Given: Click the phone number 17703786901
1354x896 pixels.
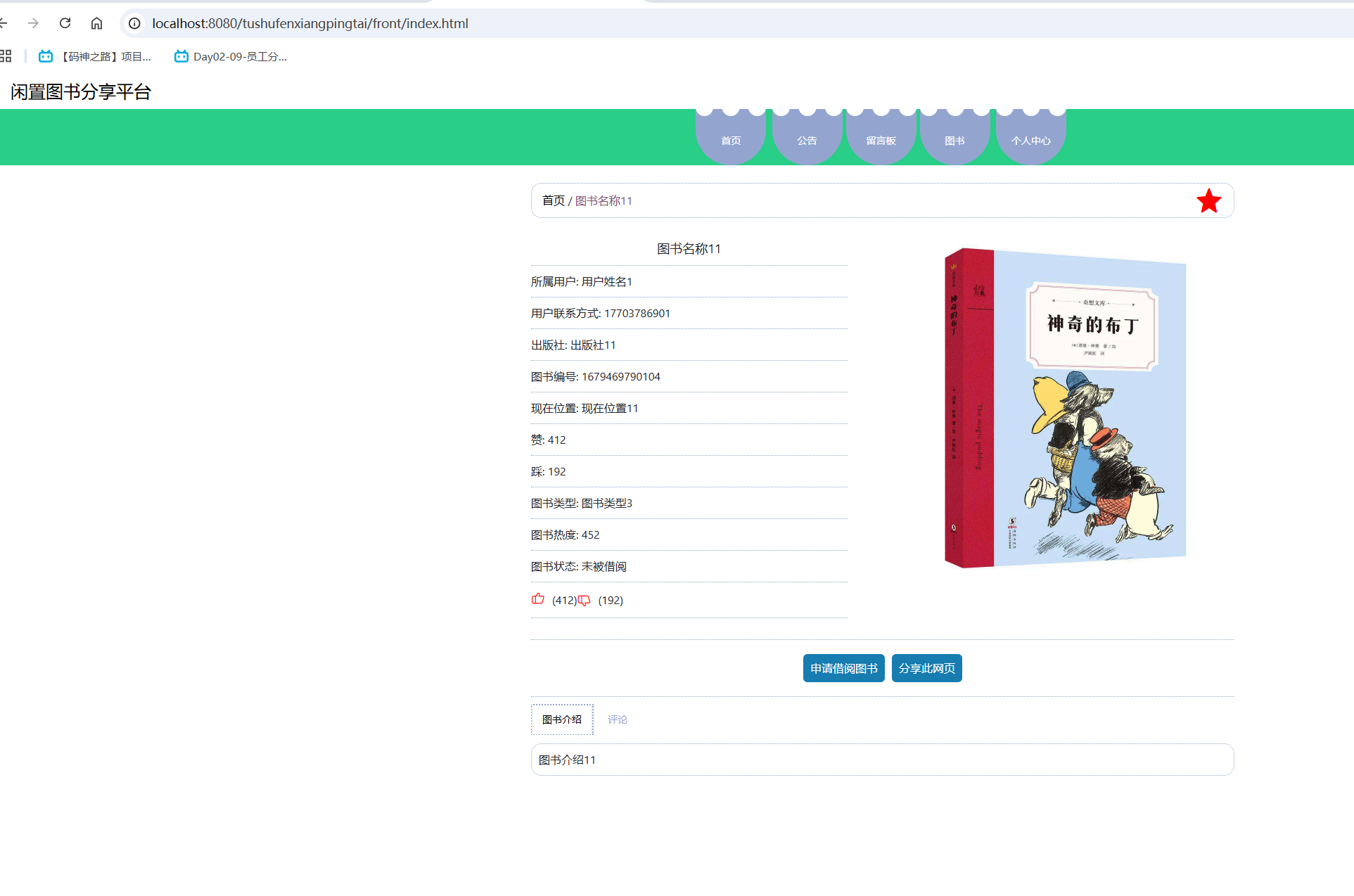Looking at the screenshot, I should pos(637,313).
